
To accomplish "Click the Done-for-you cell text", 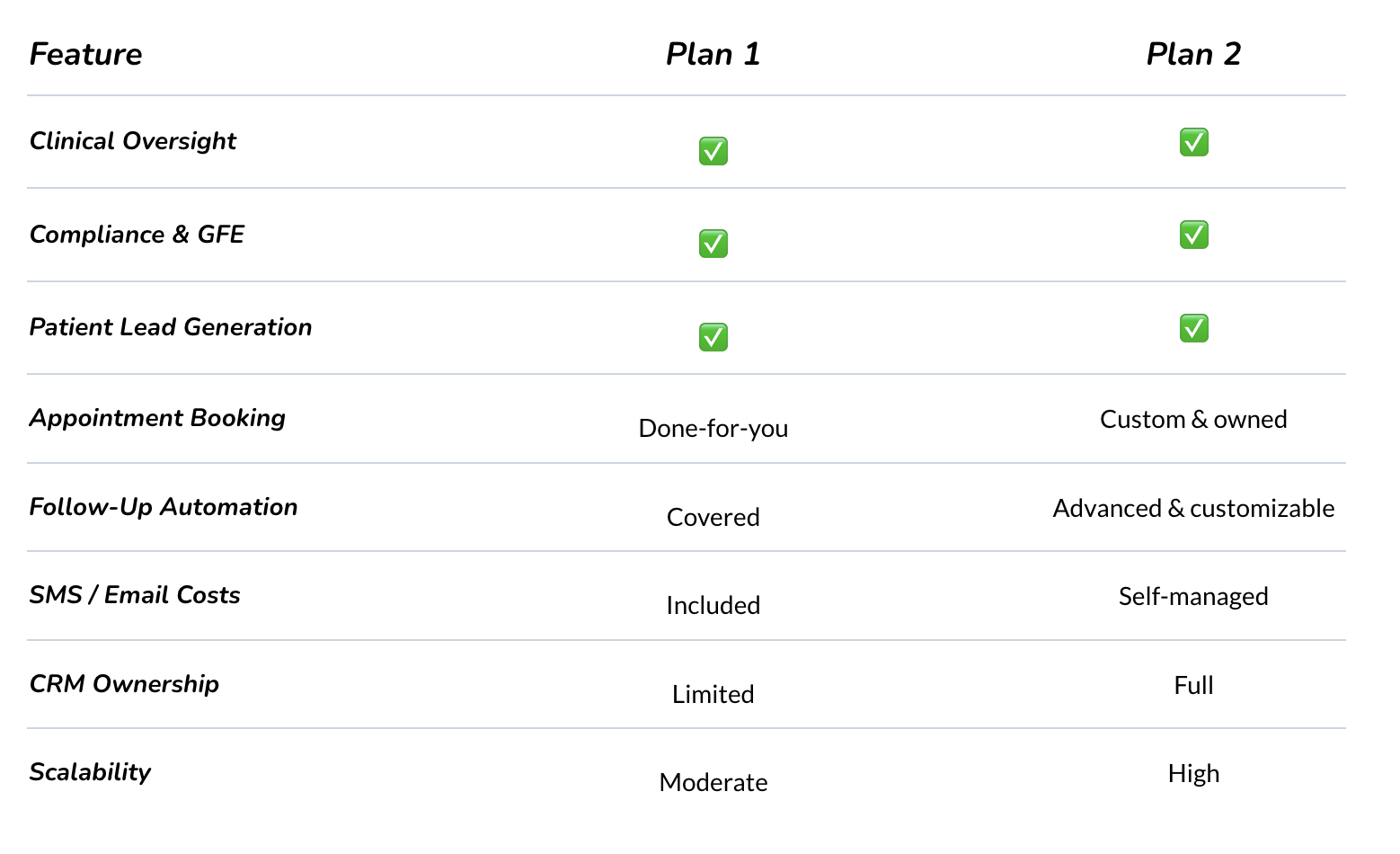I will [713, 428].
